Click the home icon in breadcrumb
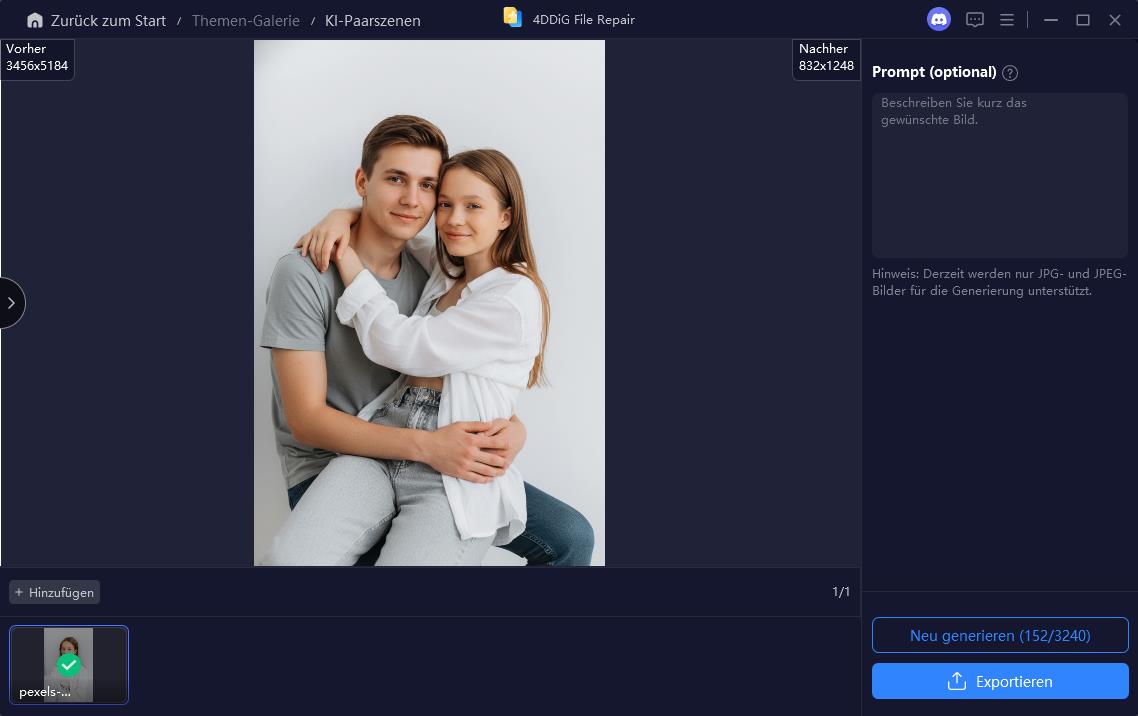The height and width of the screenshot is (716, 1138). 35,20
